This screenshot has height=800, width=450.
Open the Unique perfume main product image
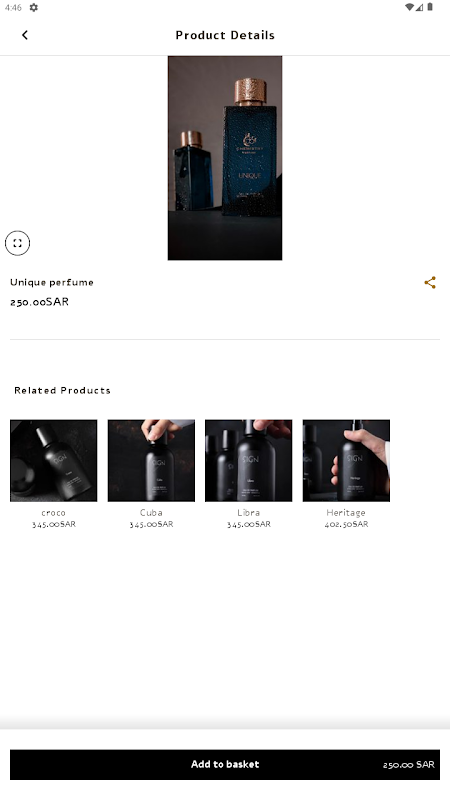tap(225, 158)
